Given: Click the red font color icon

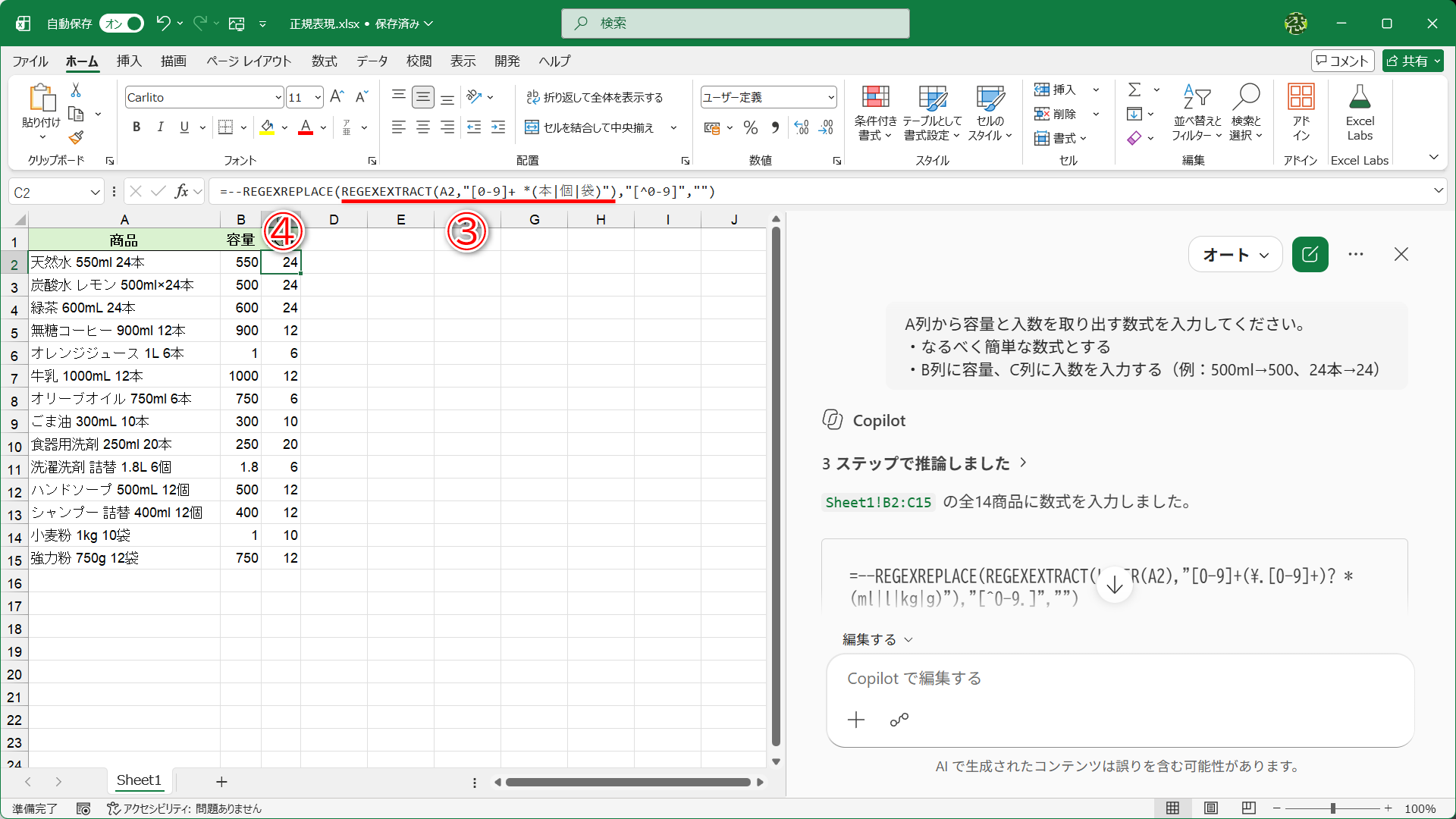Looking at the screenshot, I should pyautogui.click(x=306, y=127).
